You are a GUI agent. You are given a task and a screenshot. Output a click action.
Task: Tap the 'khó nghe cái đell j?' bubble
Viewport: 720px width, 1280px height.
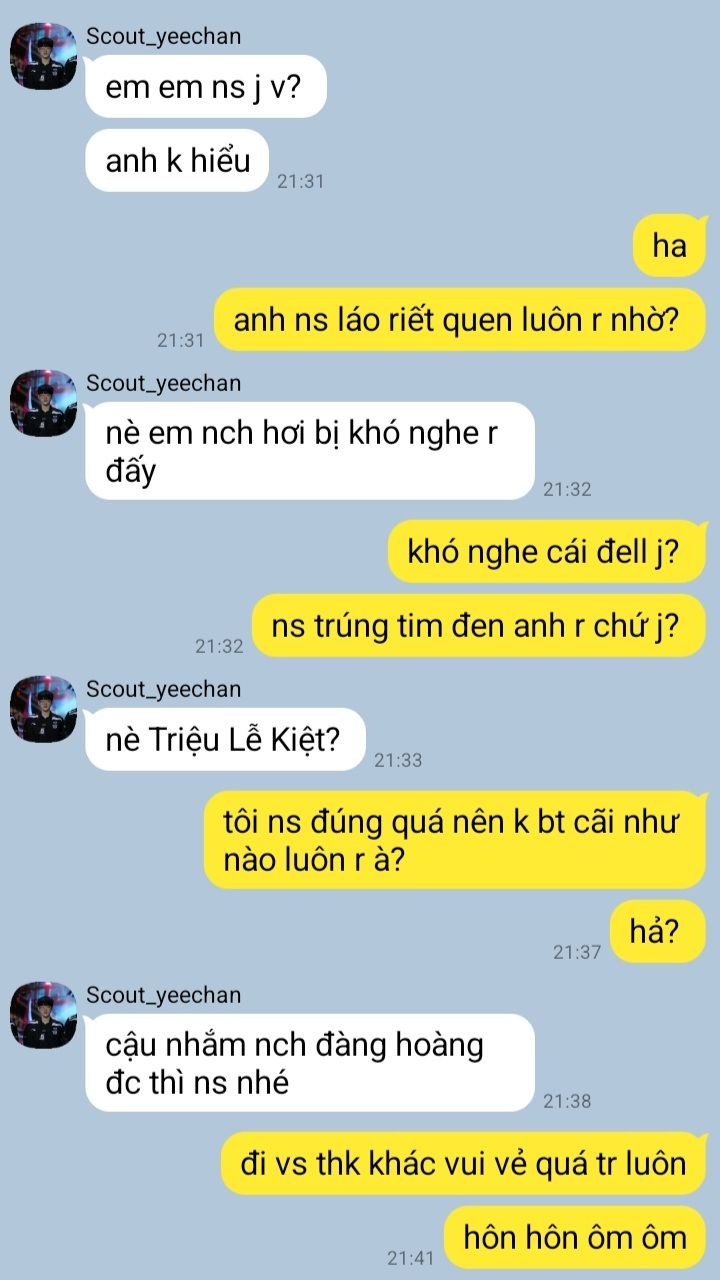click(x=547, y=551)
